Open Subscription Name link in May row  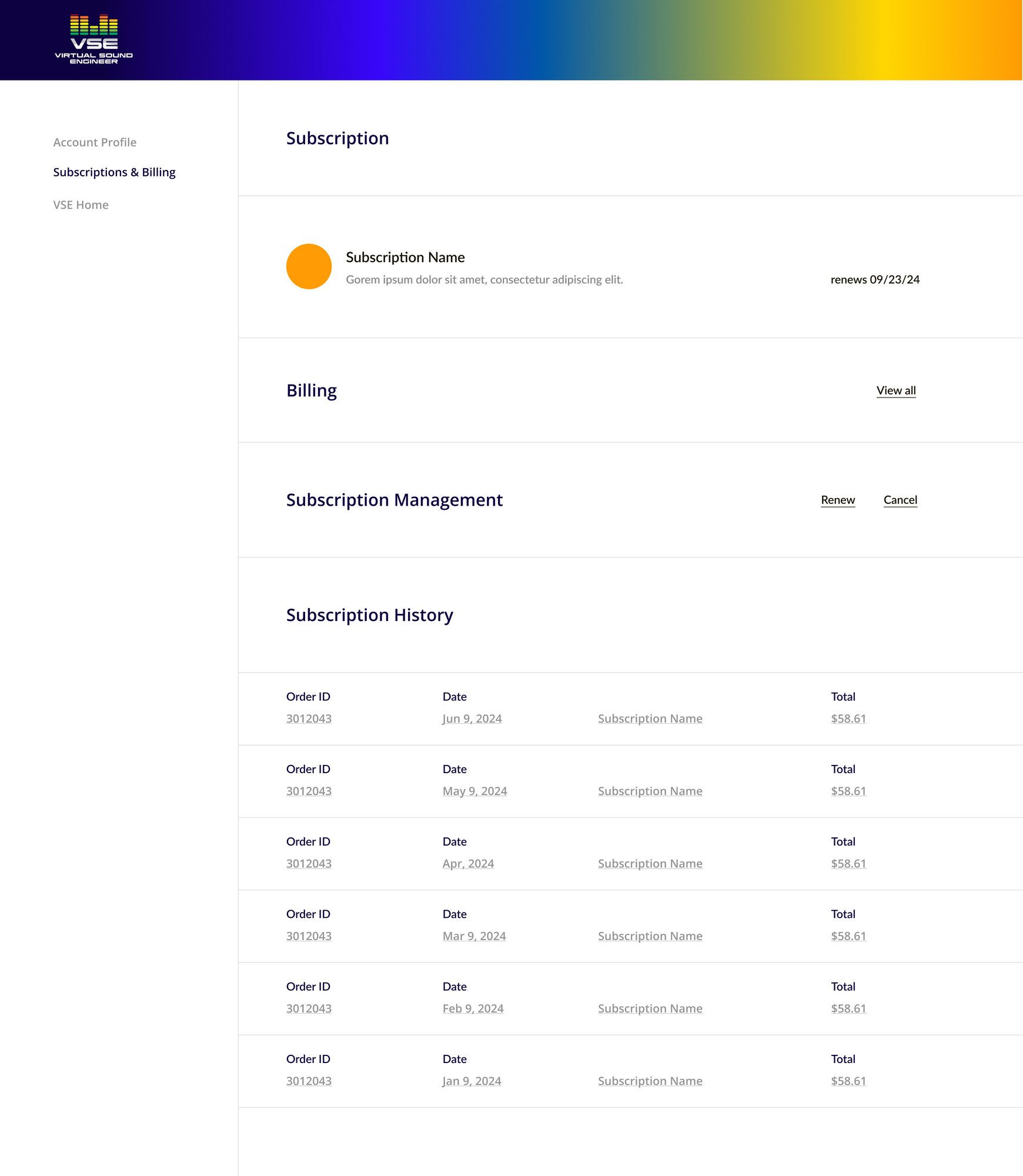(x=650, y=791)
